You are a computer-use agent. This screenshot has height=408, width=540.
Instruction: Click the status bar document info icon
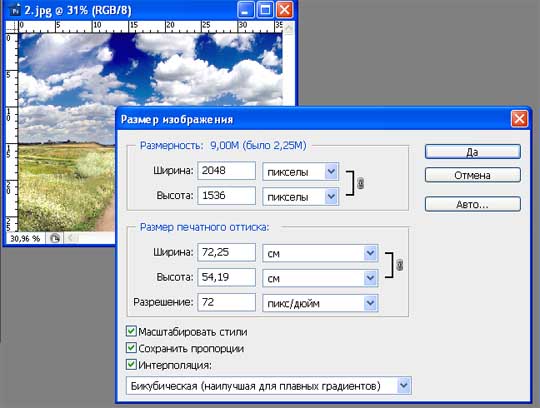[x=54, y=238]
